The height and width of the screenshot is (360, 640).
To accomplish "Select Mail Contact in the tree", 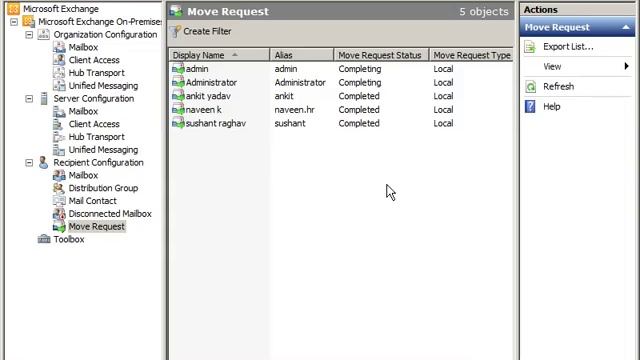I will (x=92, y=201).
